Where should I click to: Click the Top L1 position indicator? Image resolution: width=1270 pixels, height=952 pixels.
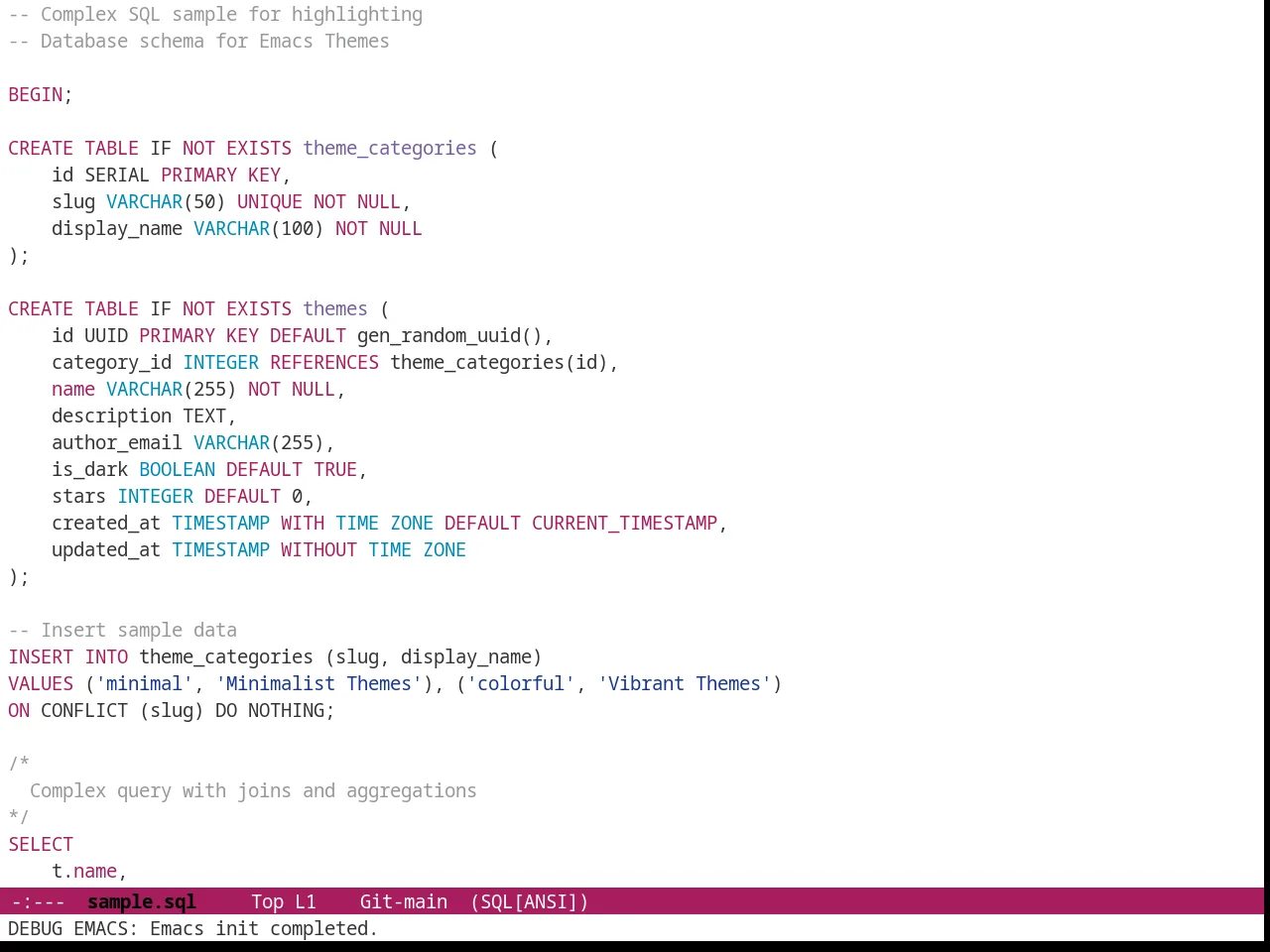(x=284, y=901)
